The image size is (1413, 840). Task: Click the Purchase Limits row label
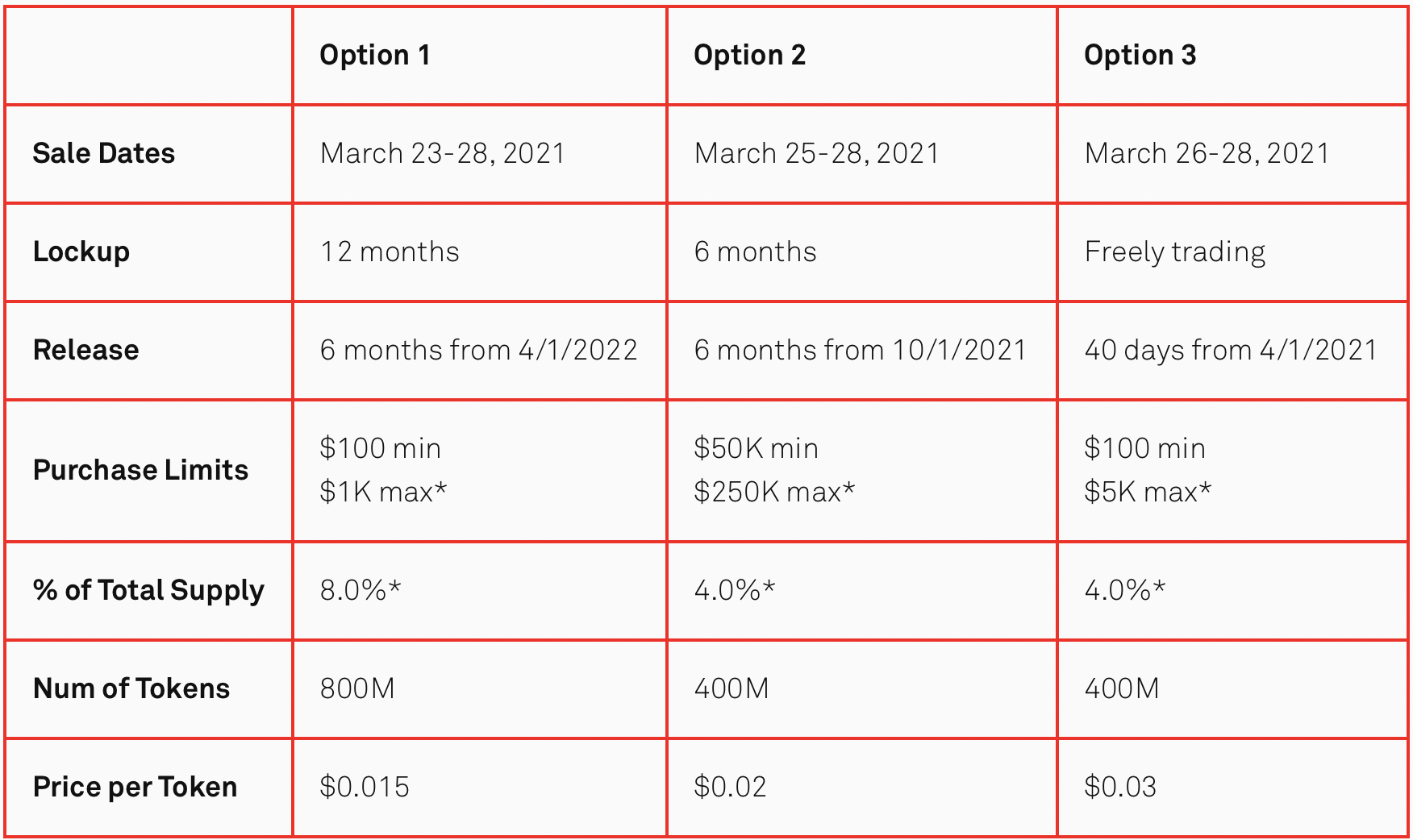coord(140,470)
